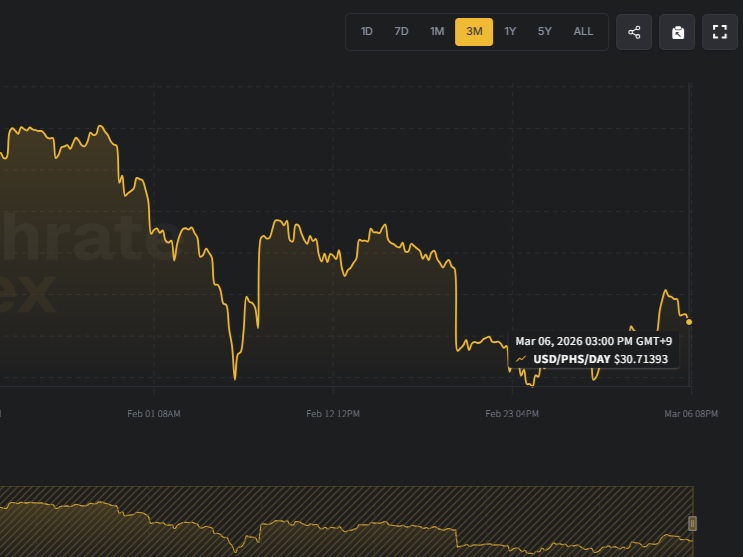Image resolution: width=743 pixels, height=557 pixels.
Task: Click the USD/PHS/DAY tooltip series label
Action: coord(570,358)
